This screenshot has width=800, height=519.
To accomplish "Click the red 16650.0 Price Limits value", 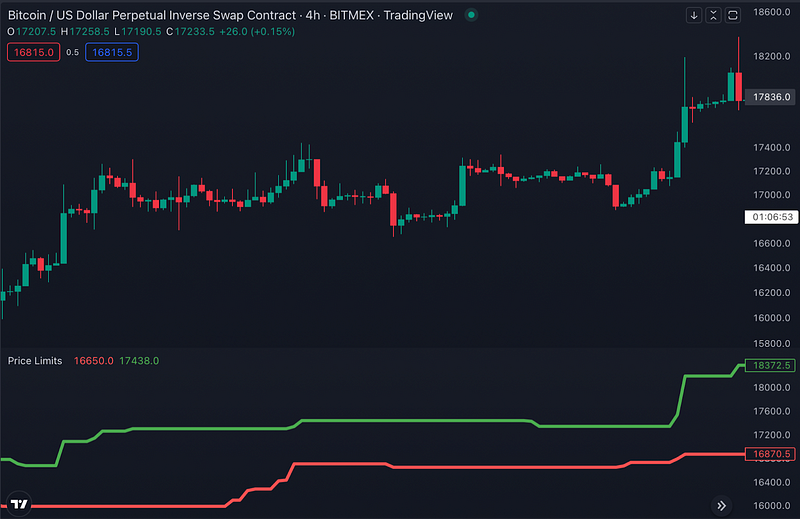I will point(93,361).
